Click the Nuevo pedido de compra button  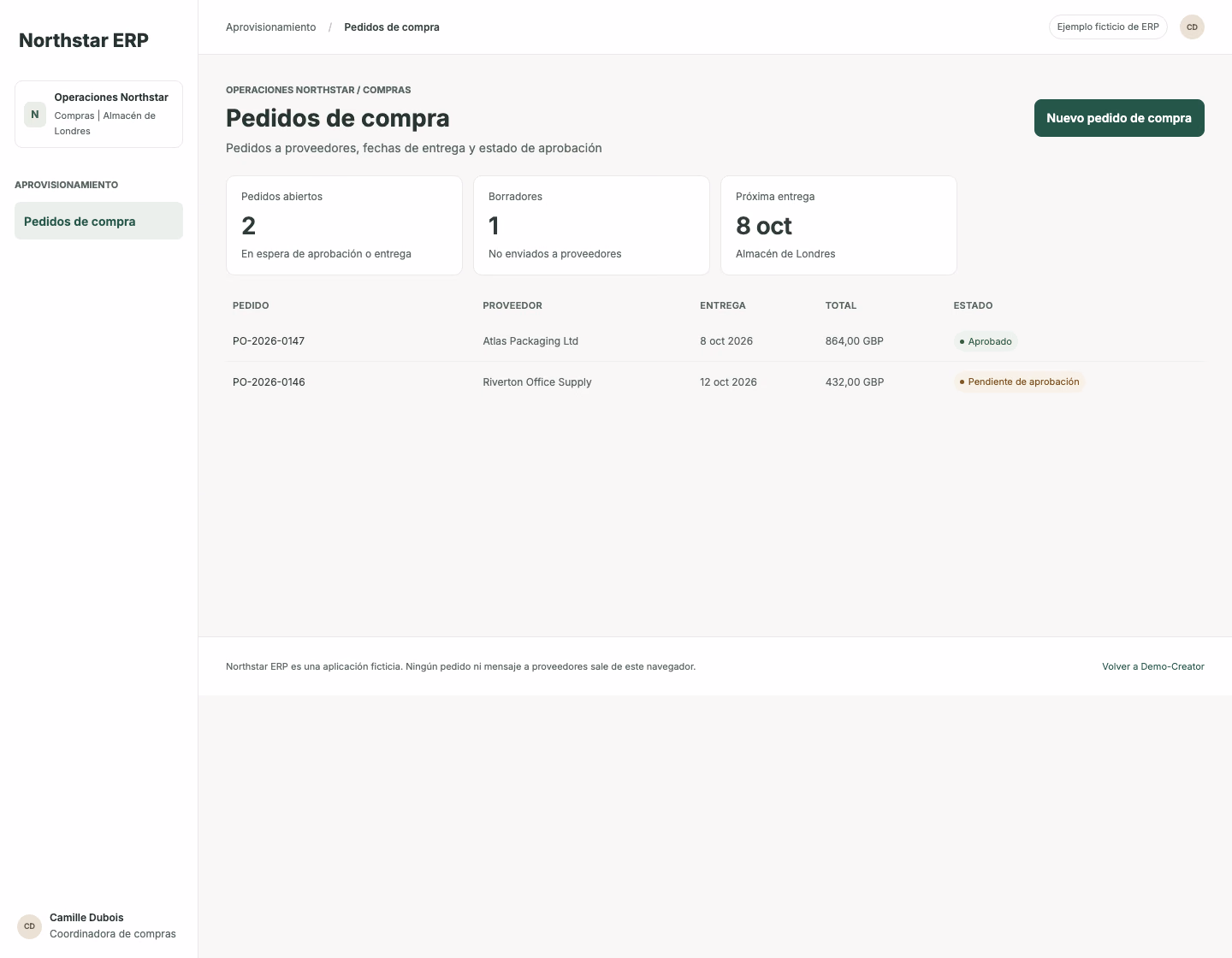click(1119, 118)
